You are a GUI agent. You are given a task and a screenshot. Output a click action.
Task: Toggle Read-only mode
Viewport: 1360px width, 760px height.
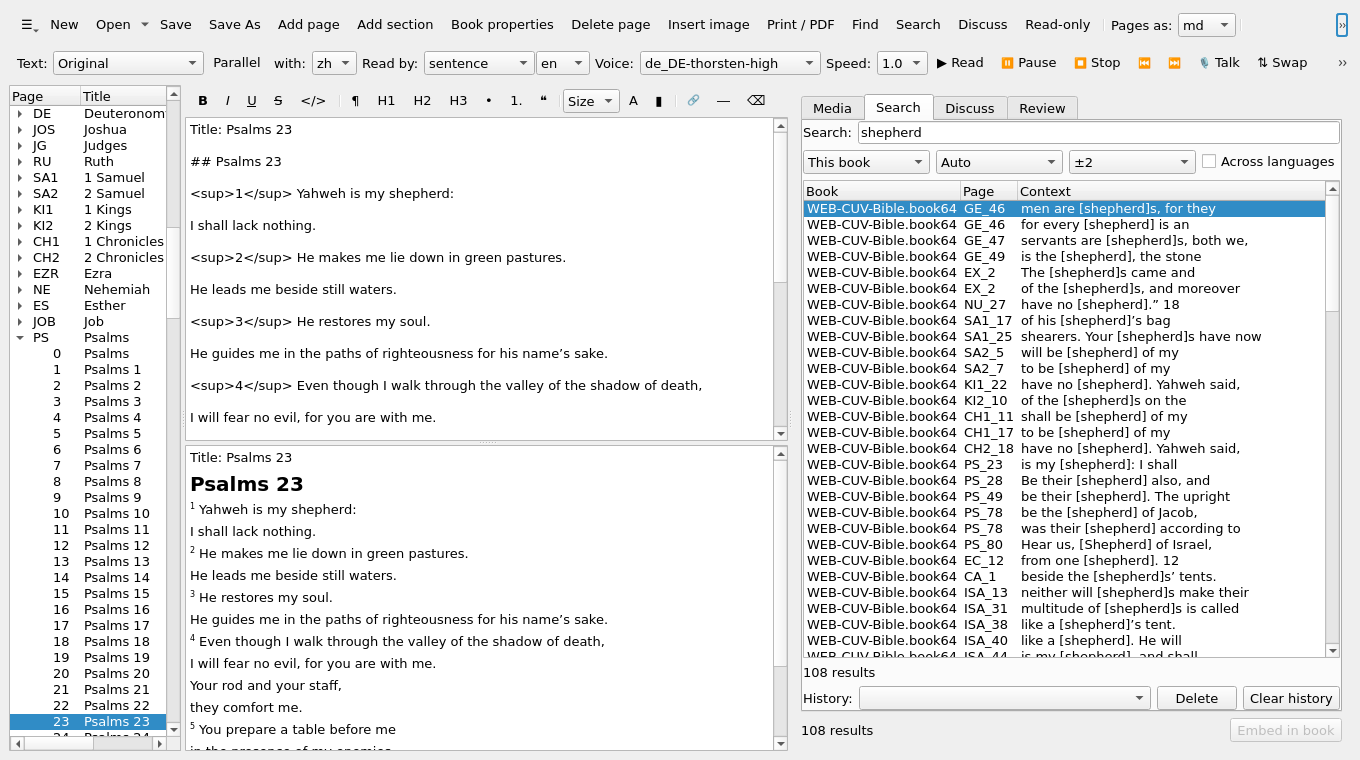click(x=1058, y=25)
